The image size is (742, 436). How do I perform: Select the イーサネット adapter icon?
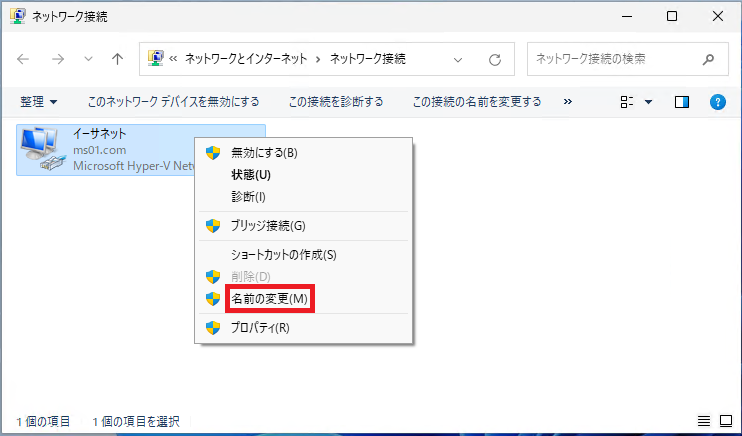pos(42,149)
